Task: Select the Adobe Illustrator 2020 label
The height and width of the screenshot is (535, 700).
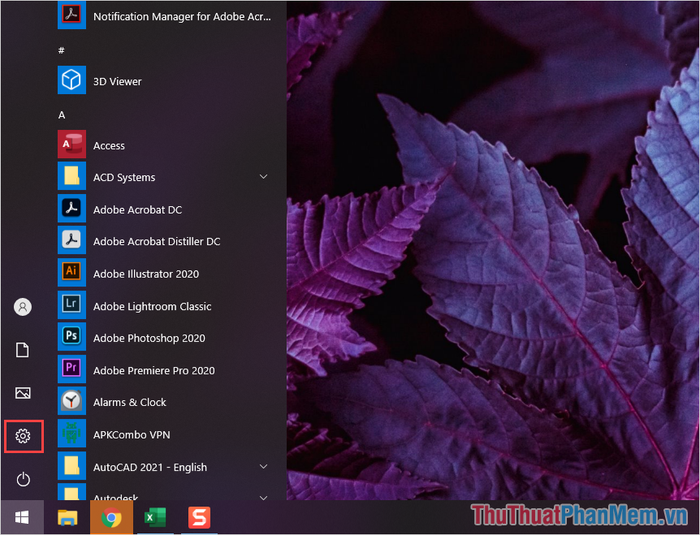Action: 146,274
